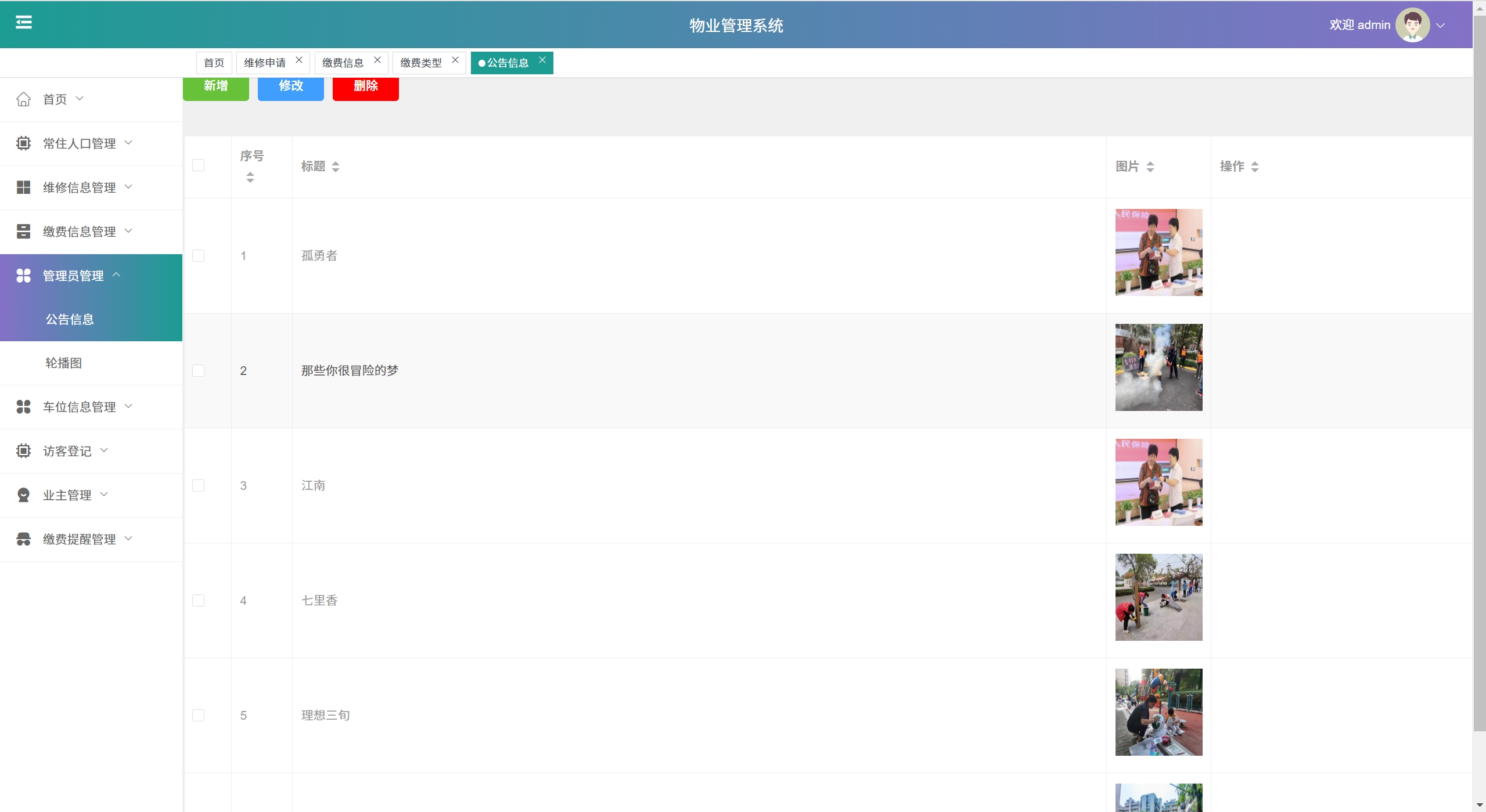Sort by 序号 column arrows
Screen dimensions: 1486x812
click(x=250, y=178)
